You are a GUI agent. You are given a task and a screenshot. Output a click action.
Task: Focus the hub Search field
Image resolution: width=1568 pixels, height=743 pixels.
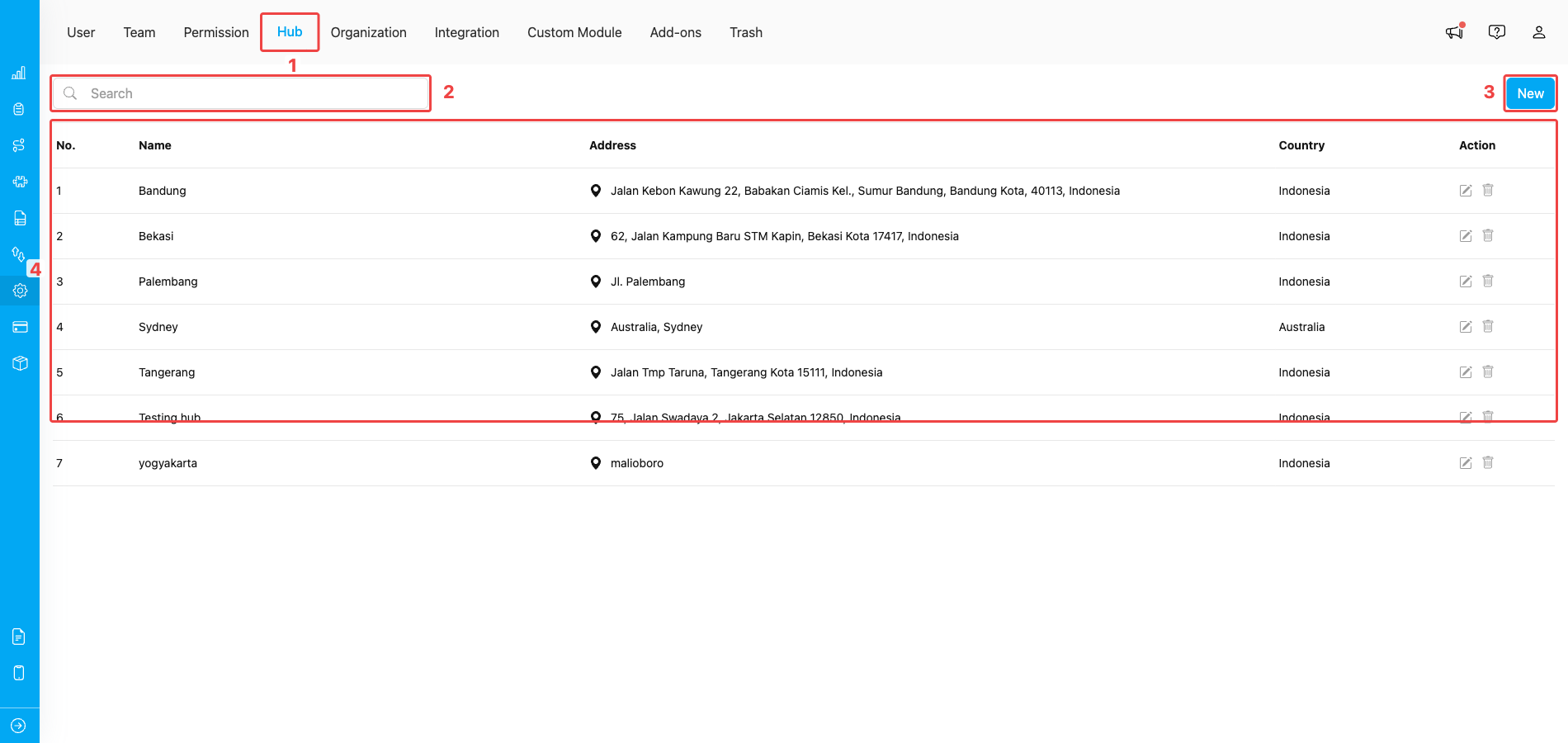tap(241, 93)
